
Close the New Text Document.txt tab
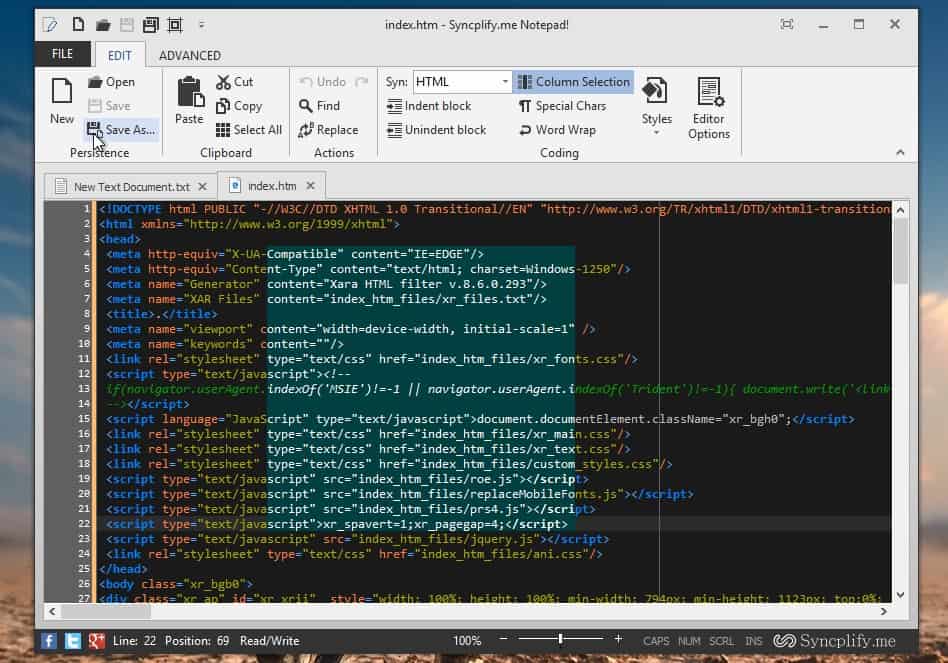(x=203, y=187)
